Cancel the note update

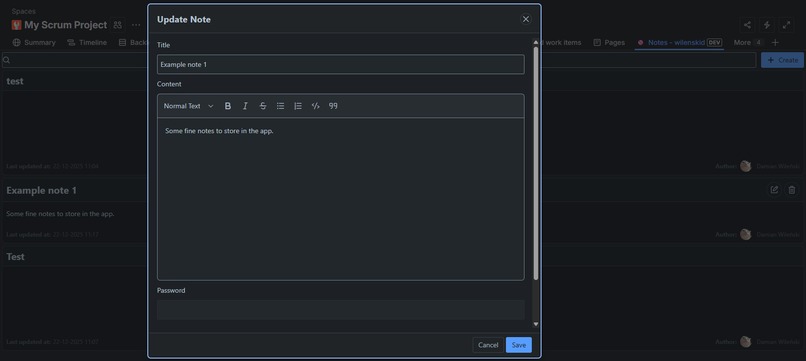(488, 345)
